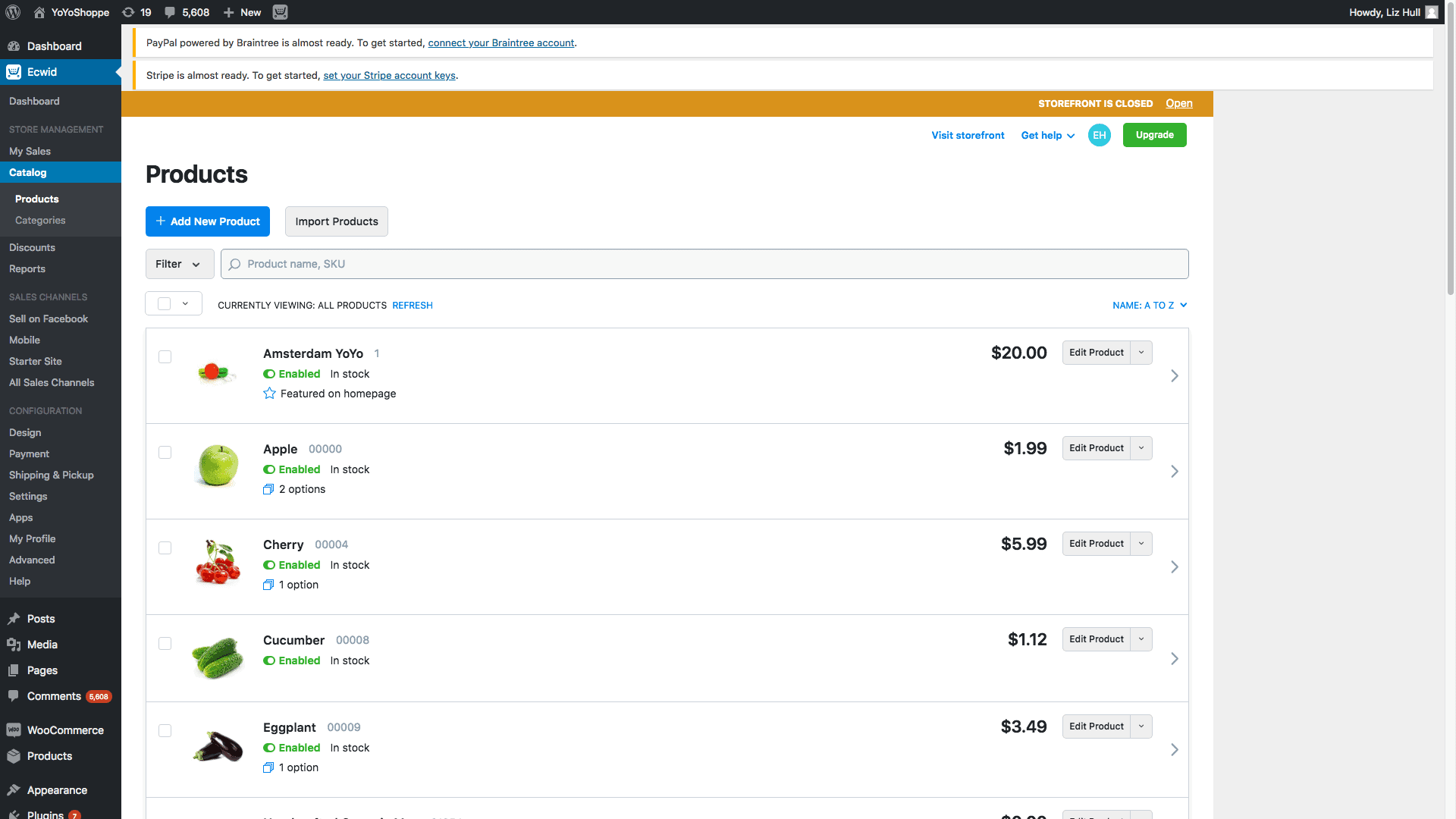The height and width of the screenshot is (819, 1456).
Task: Open the Cherry row arrow
Action: pyautogui.click(x=1174, y=567)
